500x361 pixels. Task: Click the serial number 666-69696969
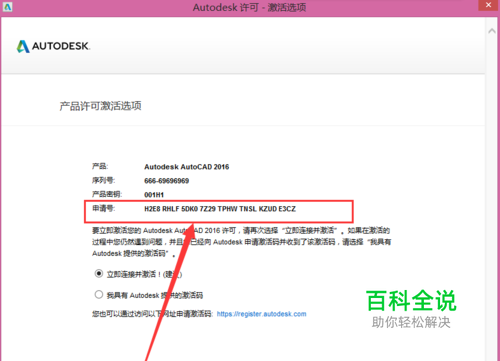click(x=166, y=181)
